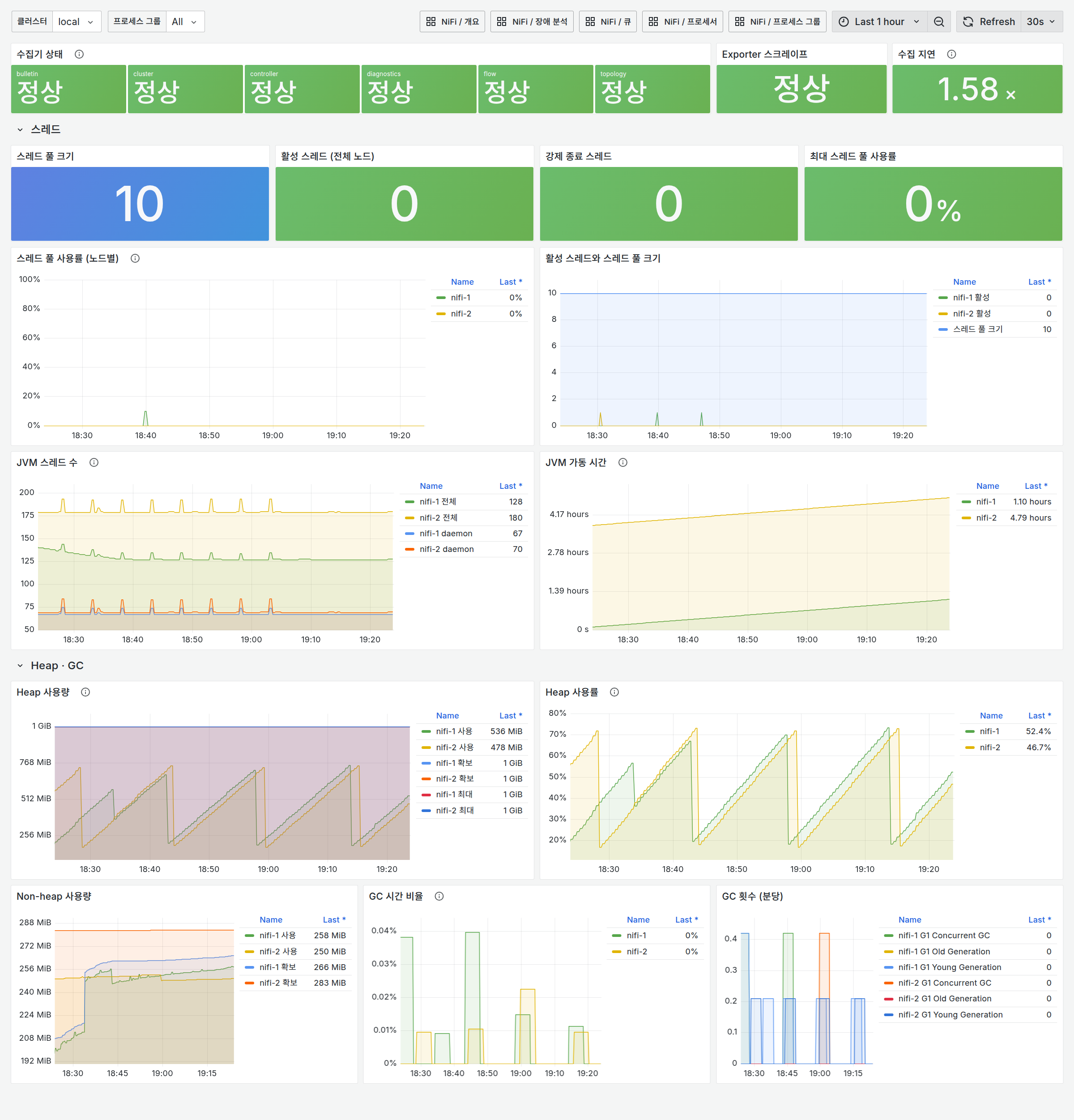Open 활성 스레드와 스레드 풀 크기 panel title
Image resolution: width=1074 pixels, height=1120 pixels.
click(603, 258)
